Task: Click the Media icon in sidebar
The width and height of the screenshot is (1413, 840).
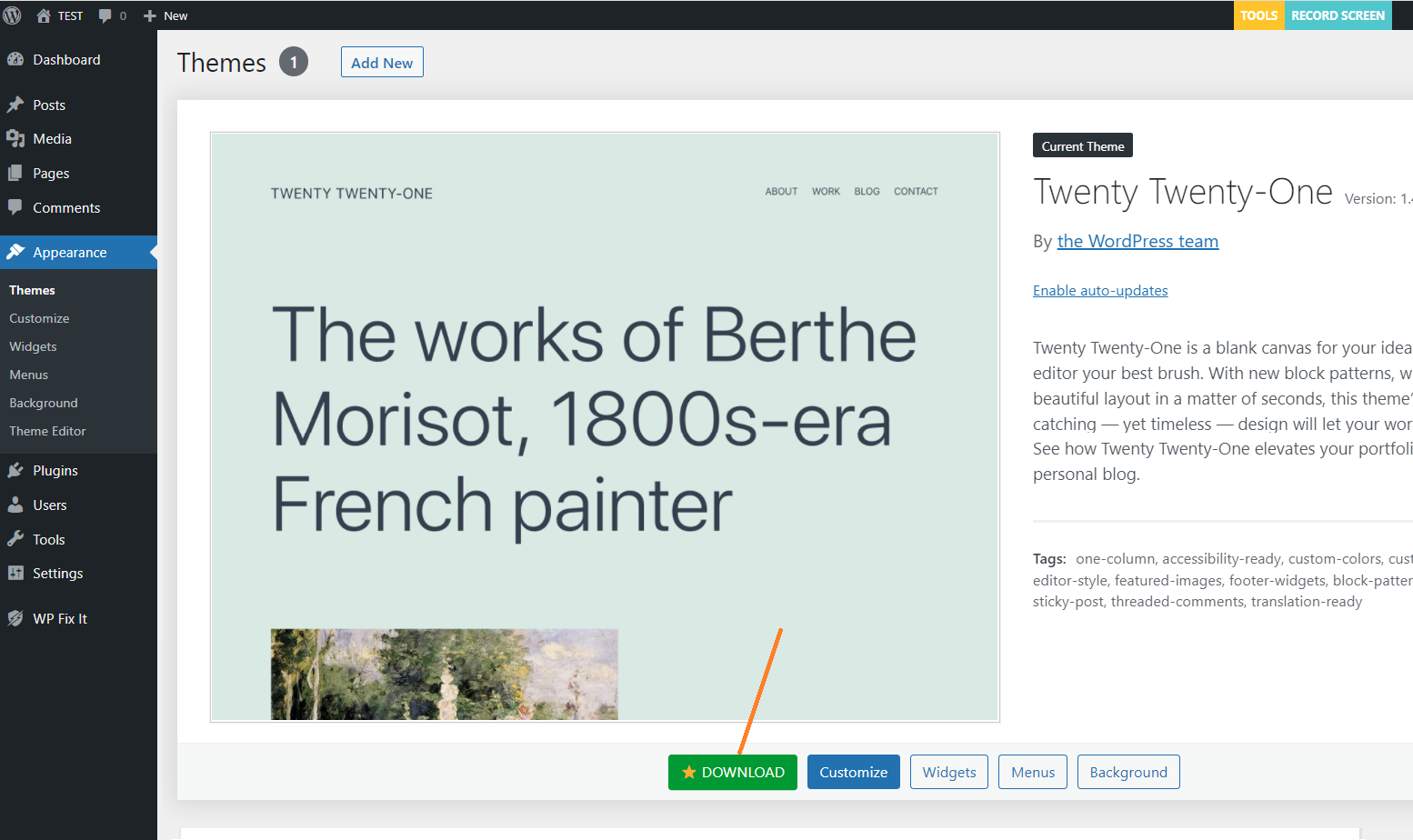Action: [15, 138]
